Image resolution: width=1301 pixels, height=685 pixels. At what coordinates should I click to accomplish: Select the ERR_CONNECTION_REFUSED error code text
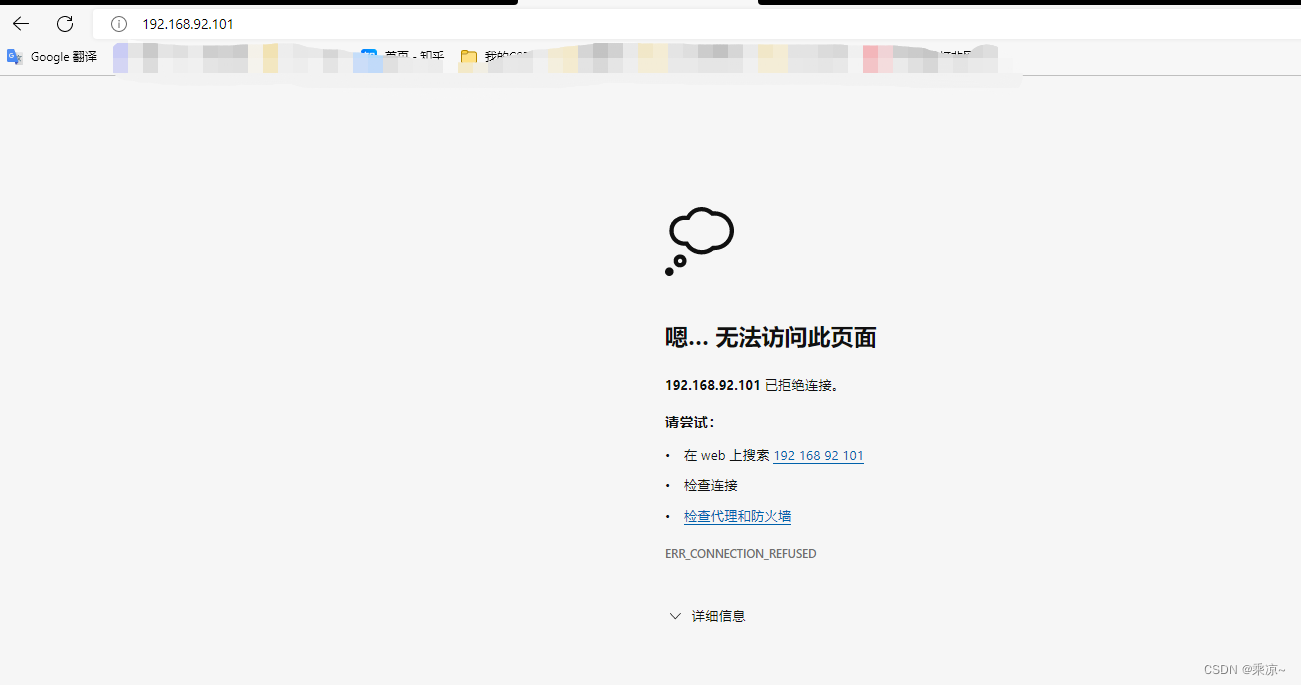click(x=740, y=553)
